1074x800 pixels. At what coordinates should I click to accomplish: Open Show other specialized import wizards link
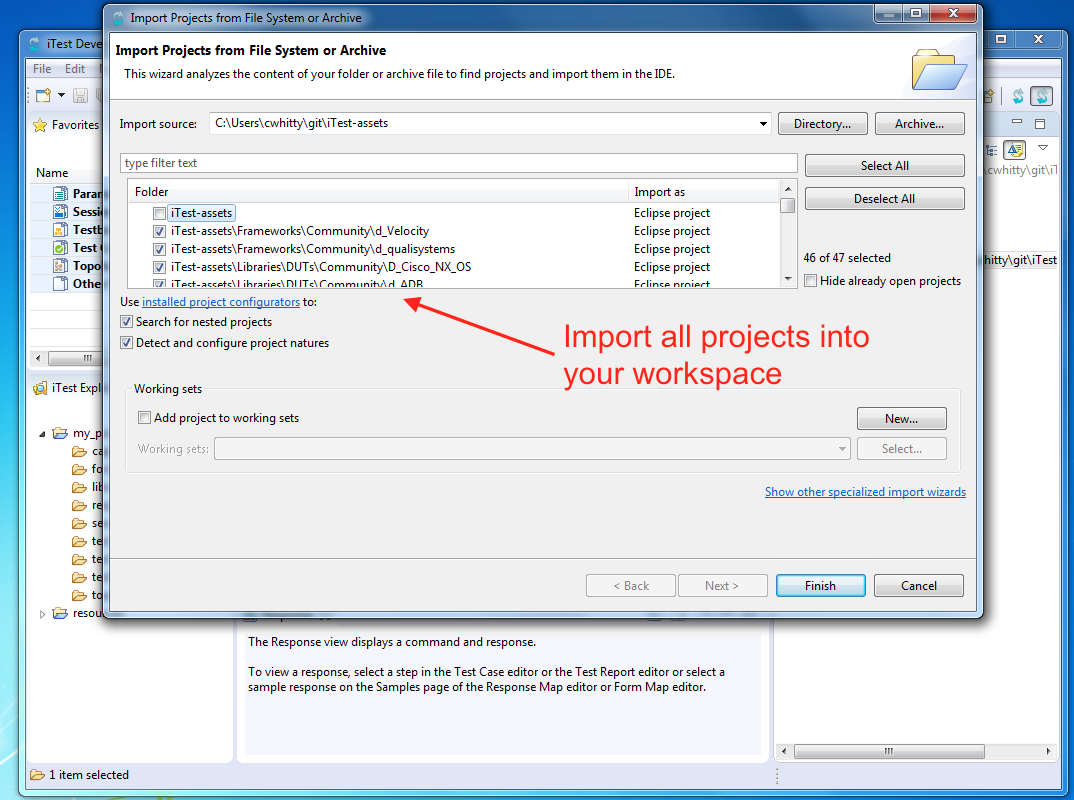click(865, 492)
